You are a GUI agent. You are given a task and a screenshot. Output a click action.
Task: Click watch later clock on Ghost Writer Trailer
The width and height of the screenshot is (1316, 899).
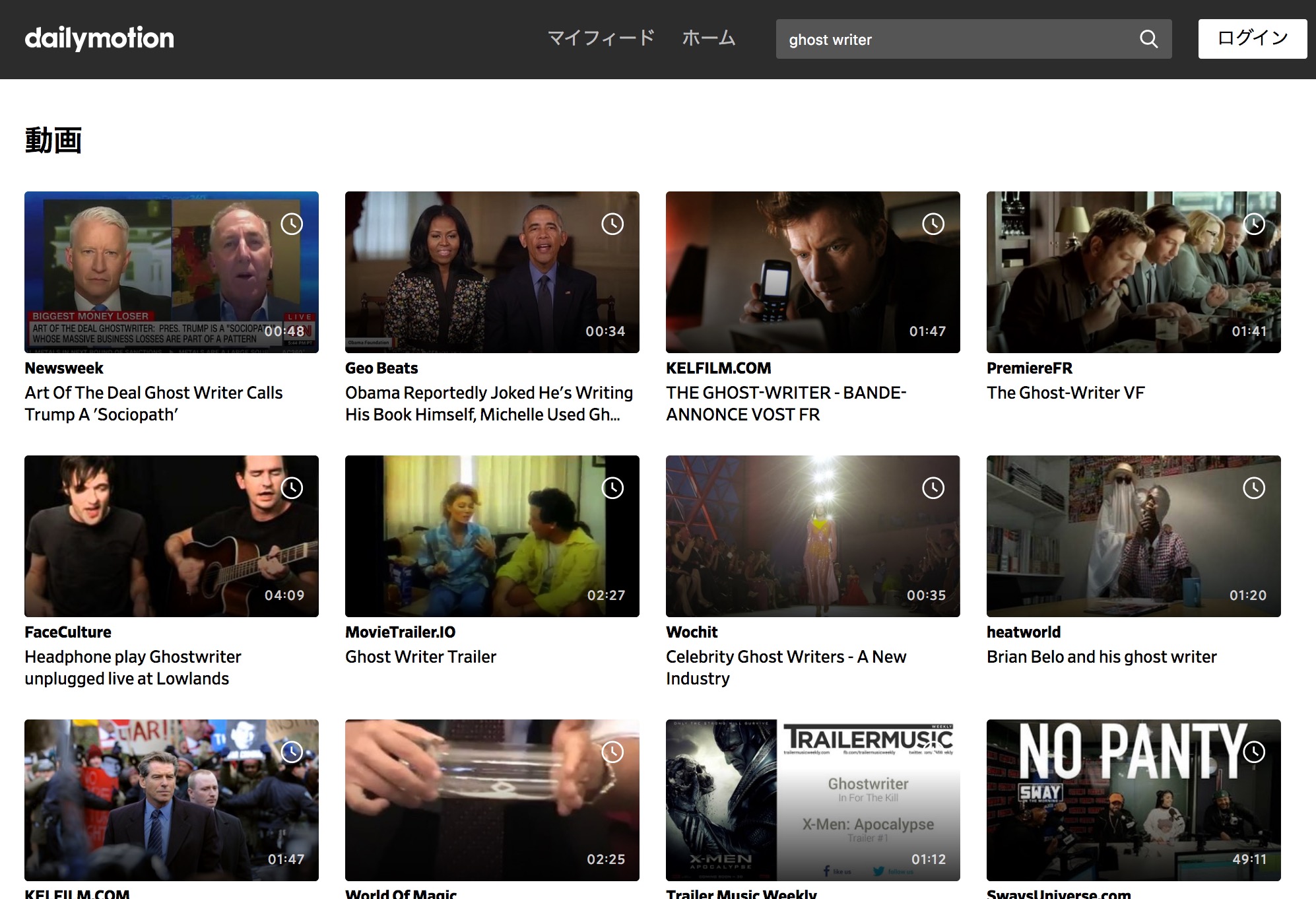[612, 488]
